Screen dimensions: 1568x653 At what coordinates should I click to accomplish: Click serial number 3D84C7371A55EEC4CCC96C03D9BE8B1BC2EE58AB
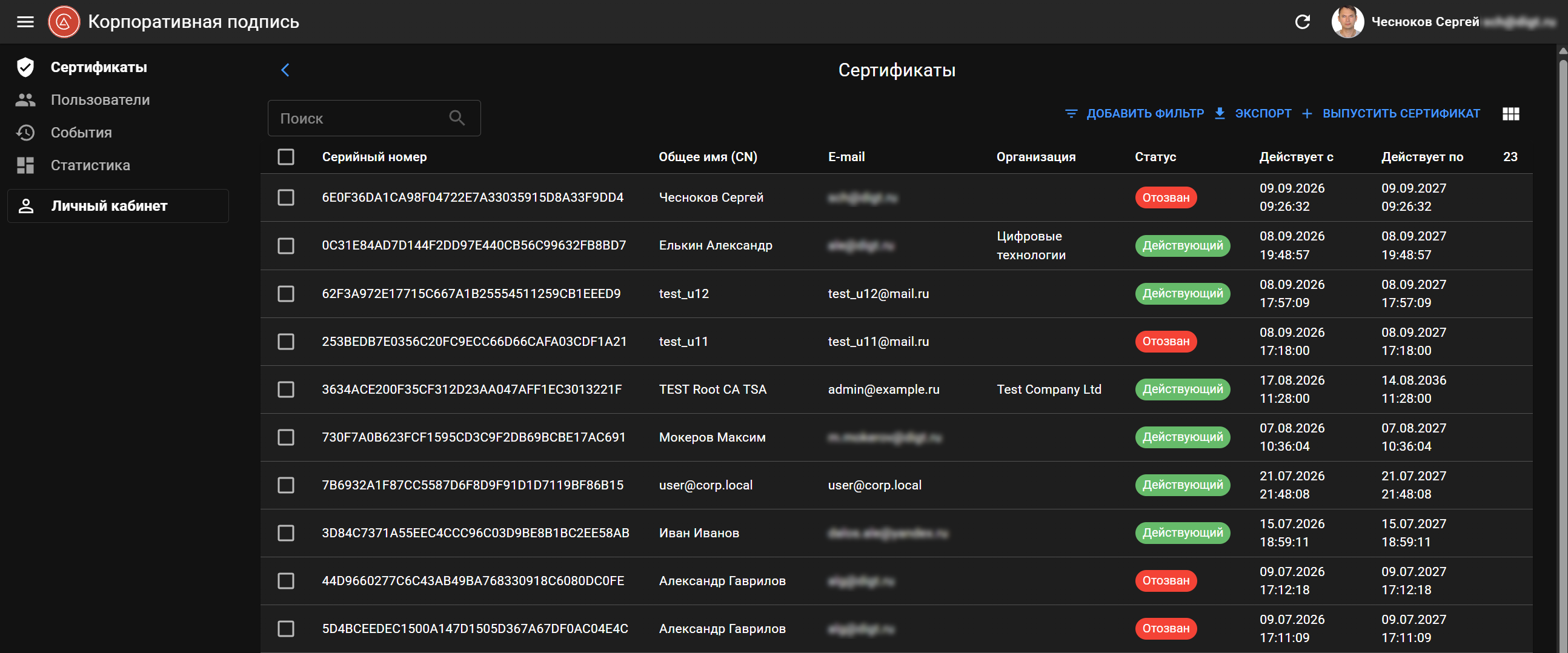tap(476, 533)
